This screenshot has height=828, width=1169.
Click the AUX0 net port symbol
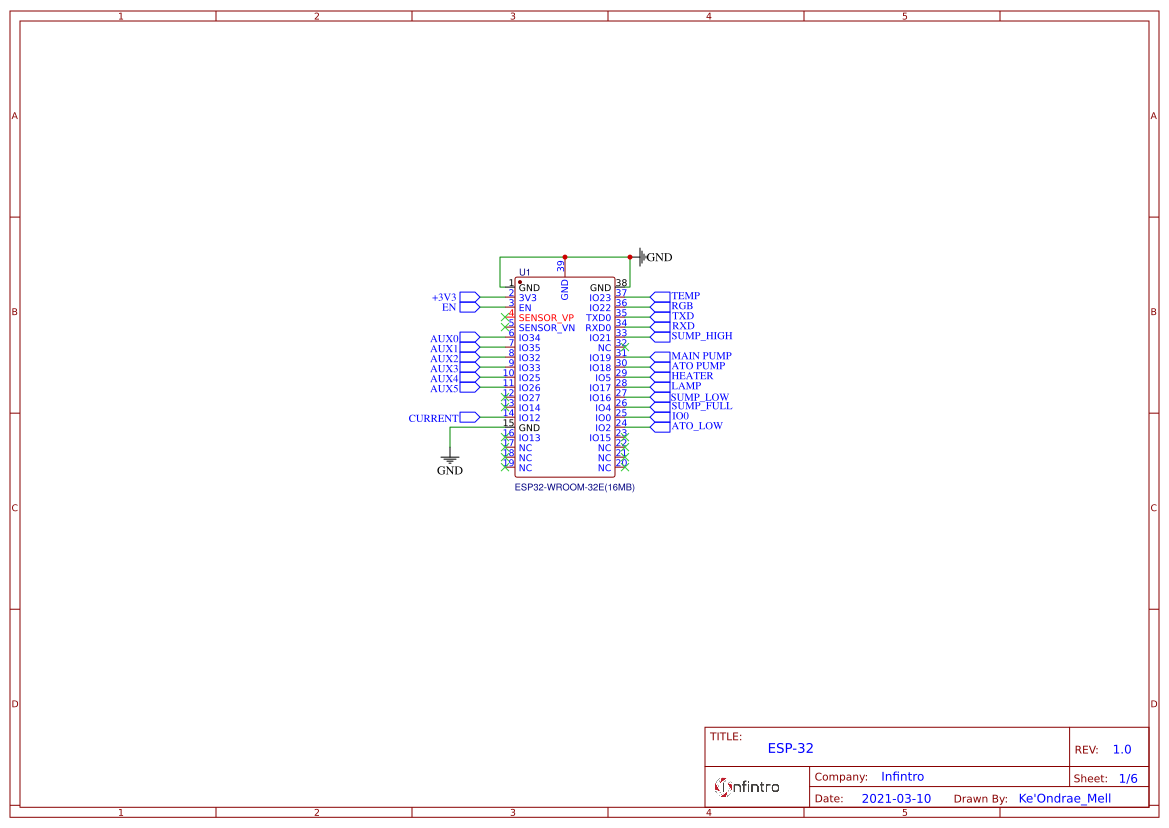pyautogui.click(x=469, y=338)
